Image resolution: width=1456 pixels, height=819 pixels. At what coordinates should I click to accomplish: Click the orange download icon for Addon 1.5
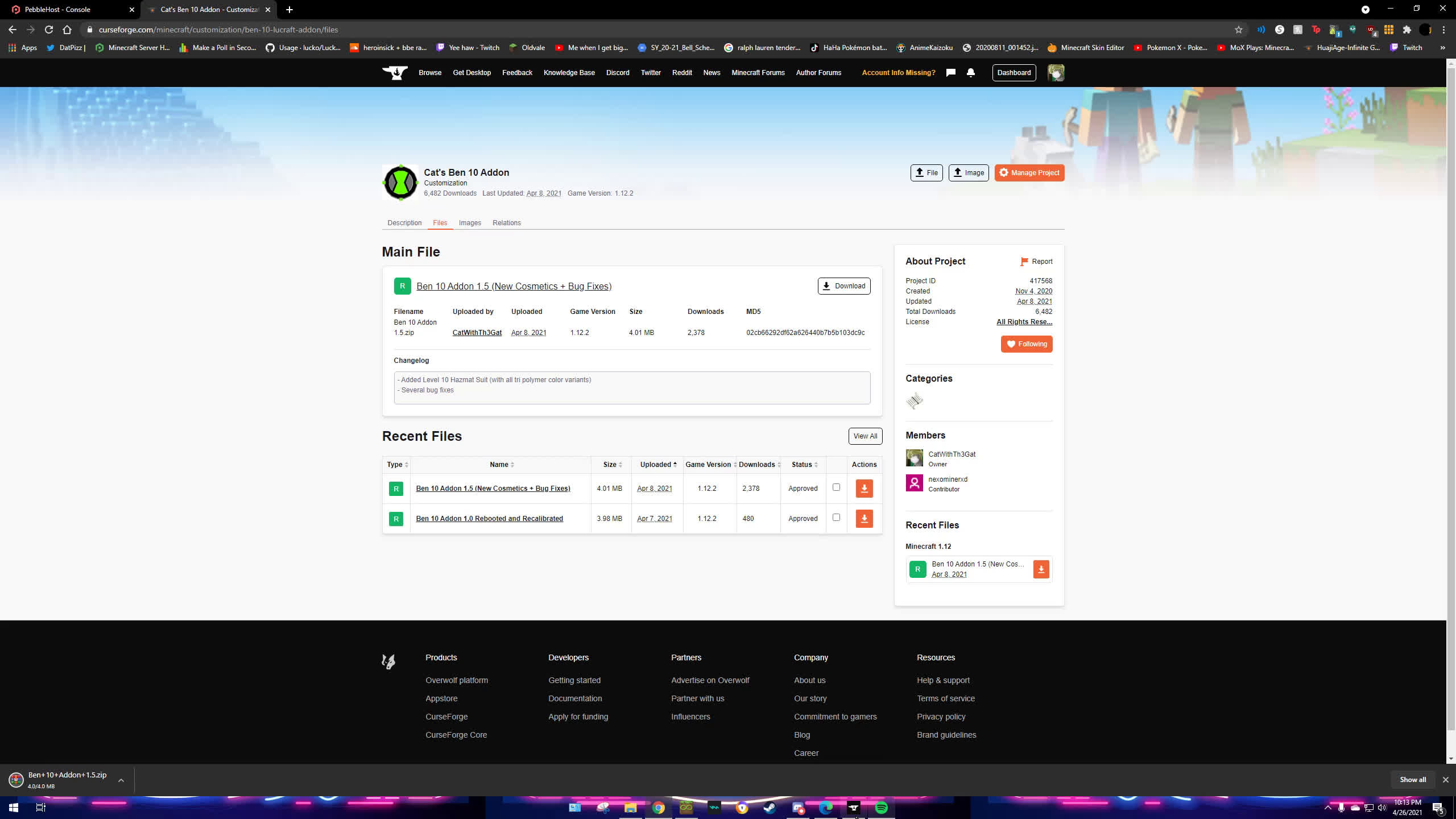pyautogui.click(x=864, y=489)
